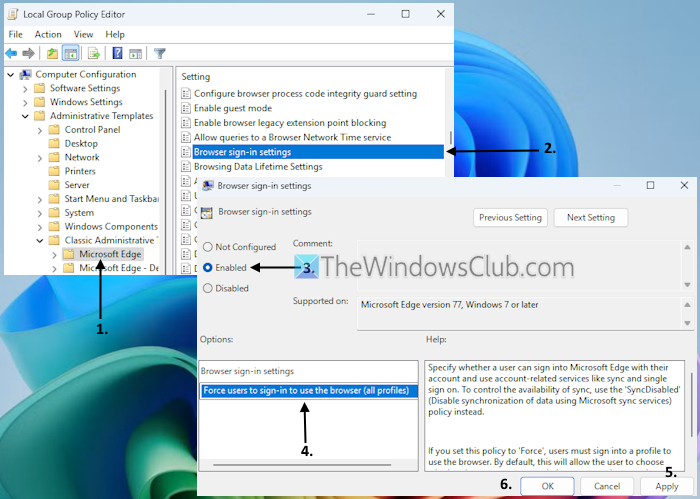Select the Not Configured radio button
700x499 pixels.
(x=208, y=247)
